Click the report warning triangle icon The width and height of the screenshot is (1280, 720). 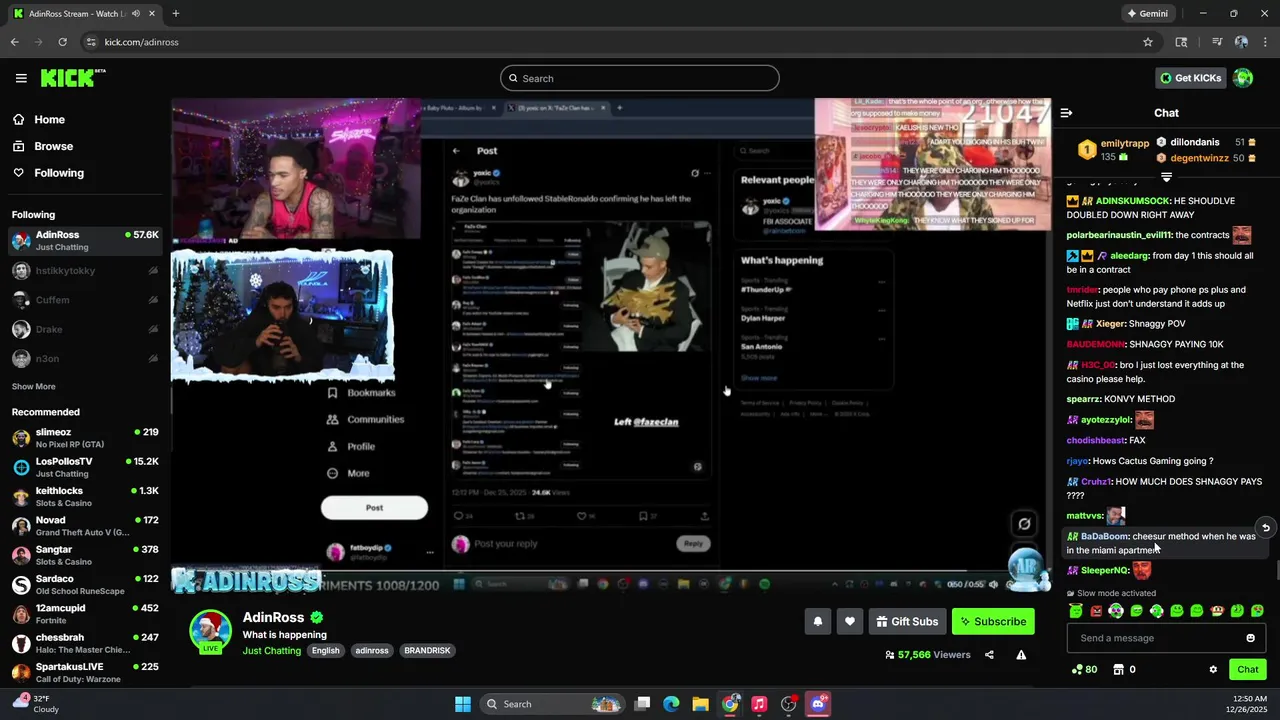[x=1021, y=655]
